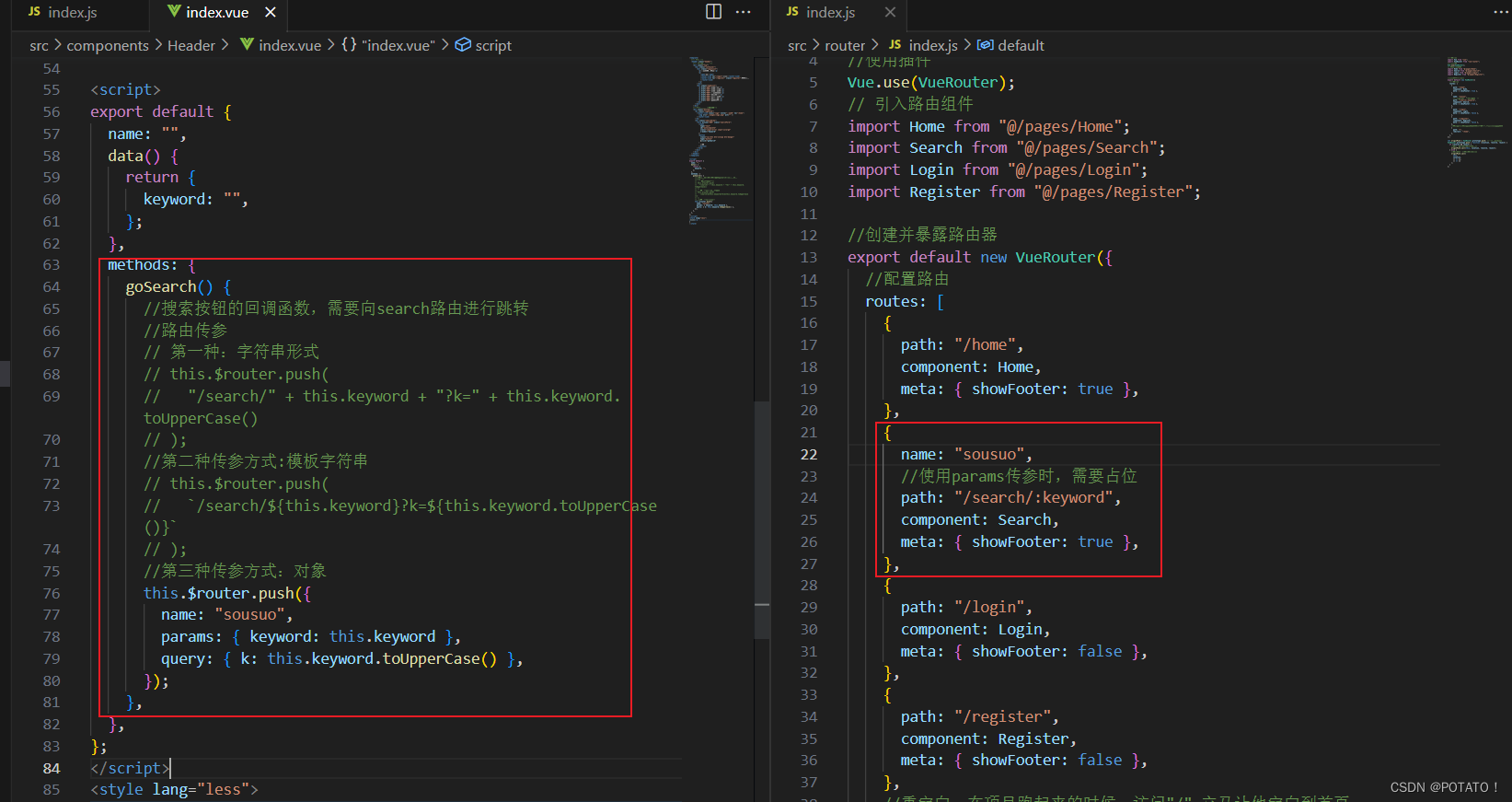Close the right pane index.js tab
The image size is (1512, 802).
tap(890, 12)
